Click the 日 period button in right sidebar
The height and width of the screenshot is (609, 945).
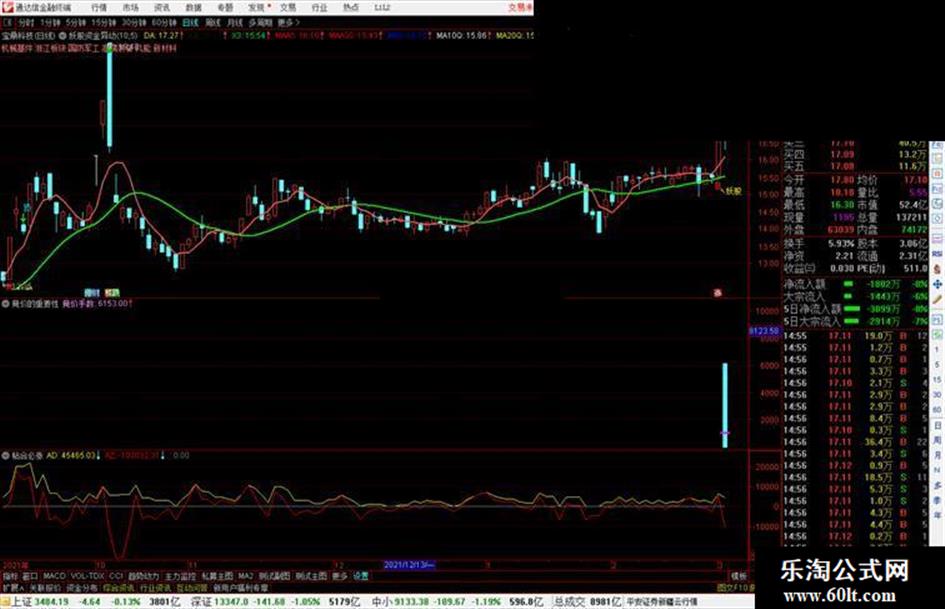[937, 426]
